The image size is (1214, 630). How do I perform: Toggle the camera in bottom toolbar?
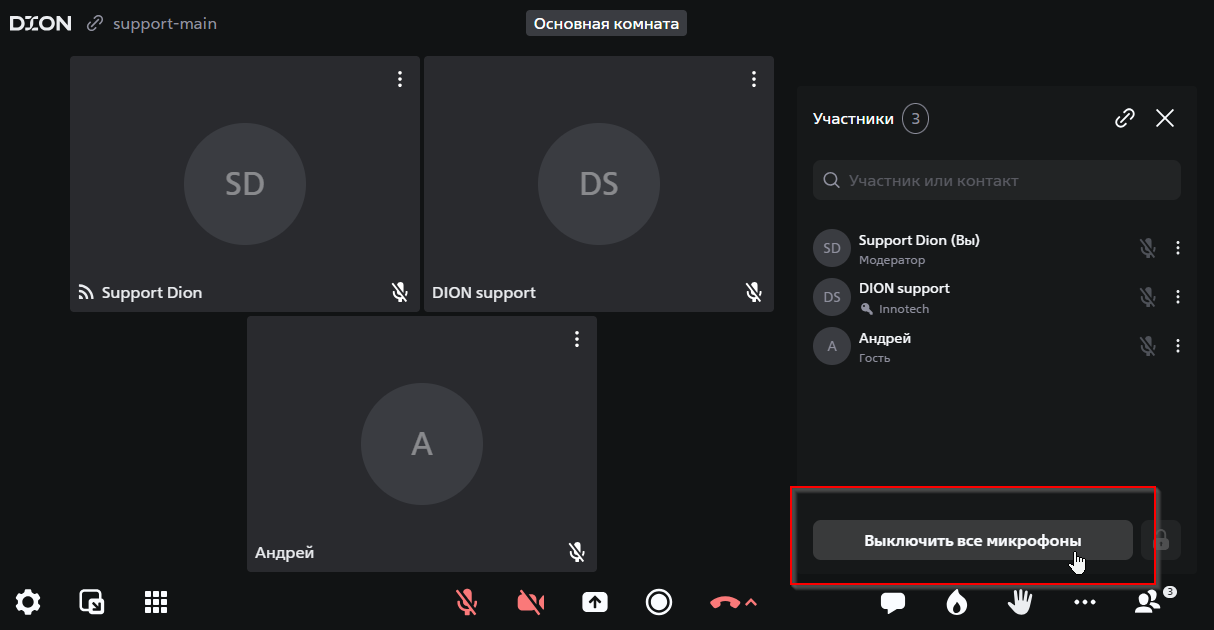[531, 602]
